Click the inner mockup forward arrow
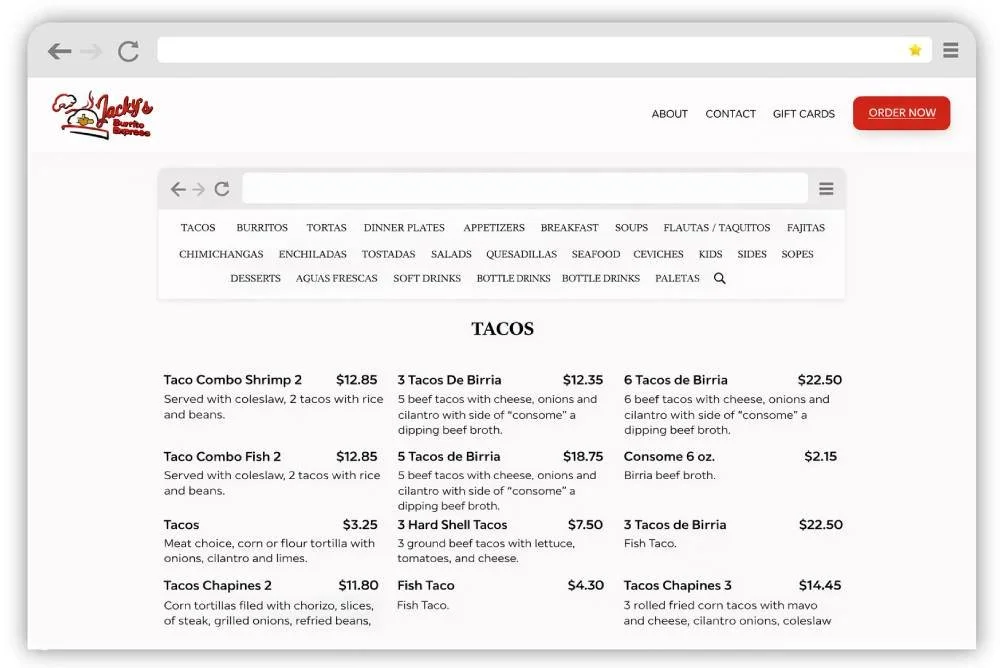1000x668 pixels. [x=198, y=189]
